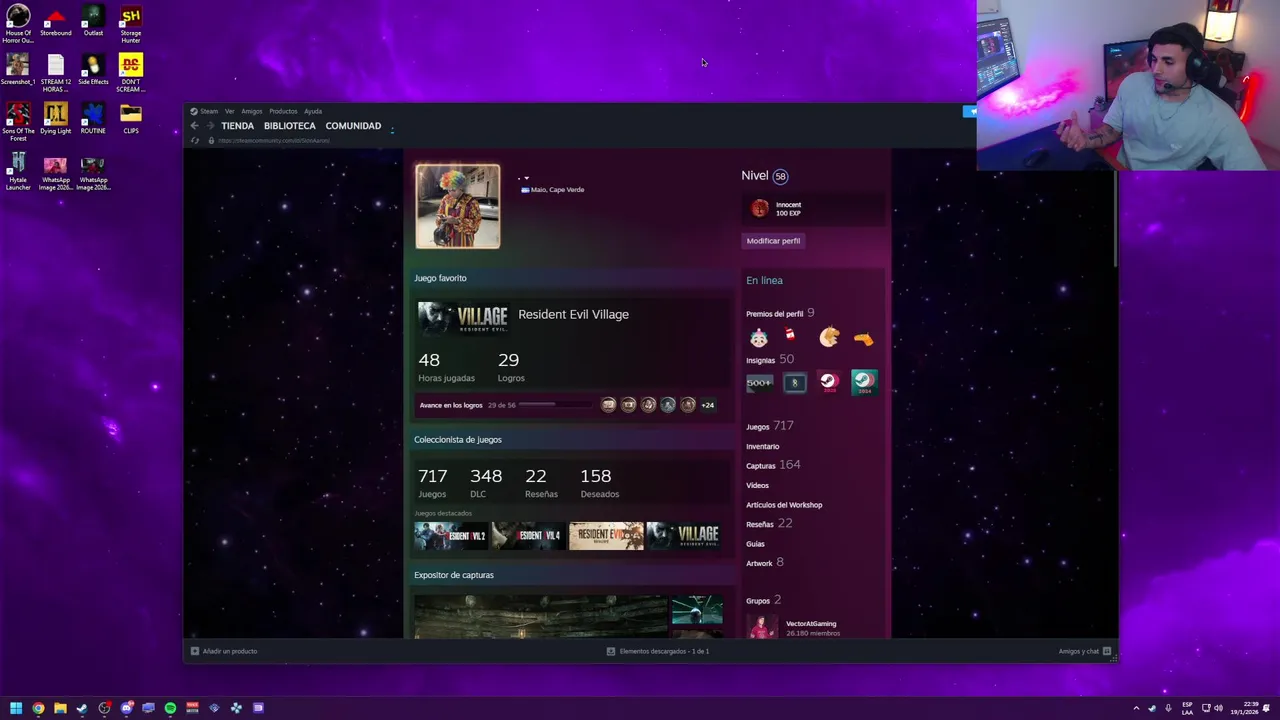Open the Ayuda menu

tap(313, 111)
